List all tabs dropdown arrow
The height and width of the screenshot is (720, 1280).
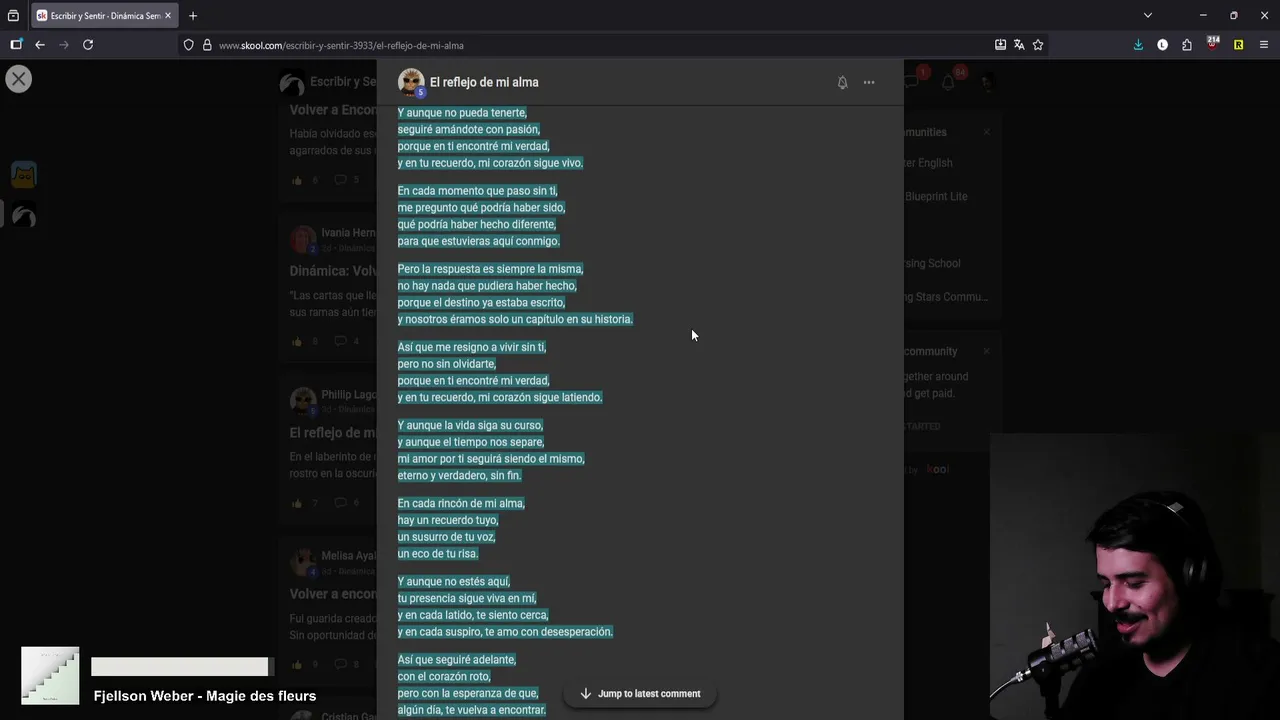[x=1148, y=16]
